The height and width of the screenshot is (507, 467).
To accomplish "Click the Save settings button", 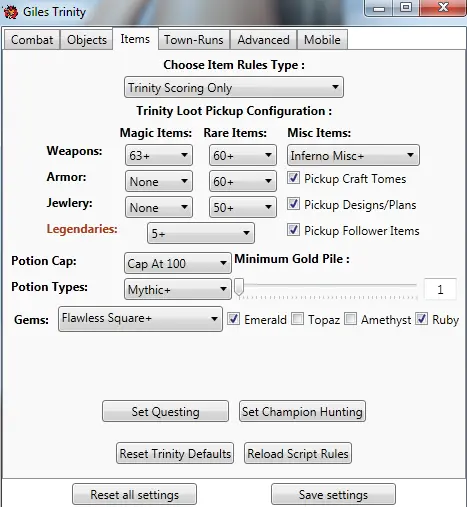I will click(x=333, y=494).
